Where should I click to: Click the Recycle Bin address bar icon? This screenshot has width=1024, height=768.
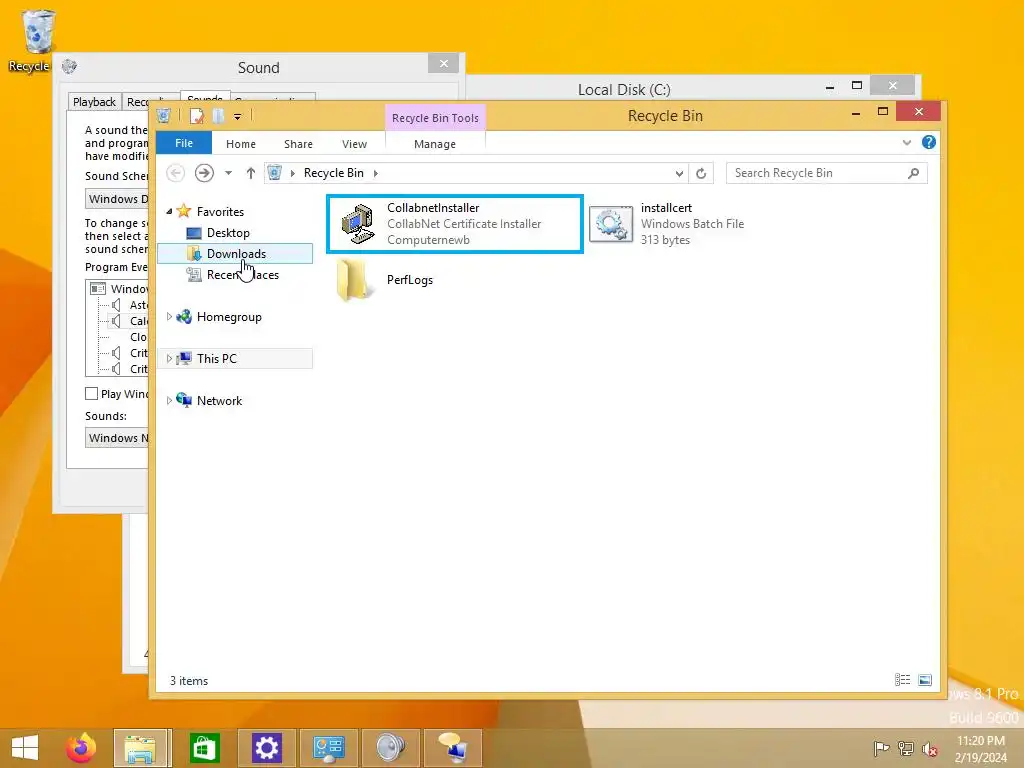274,172
